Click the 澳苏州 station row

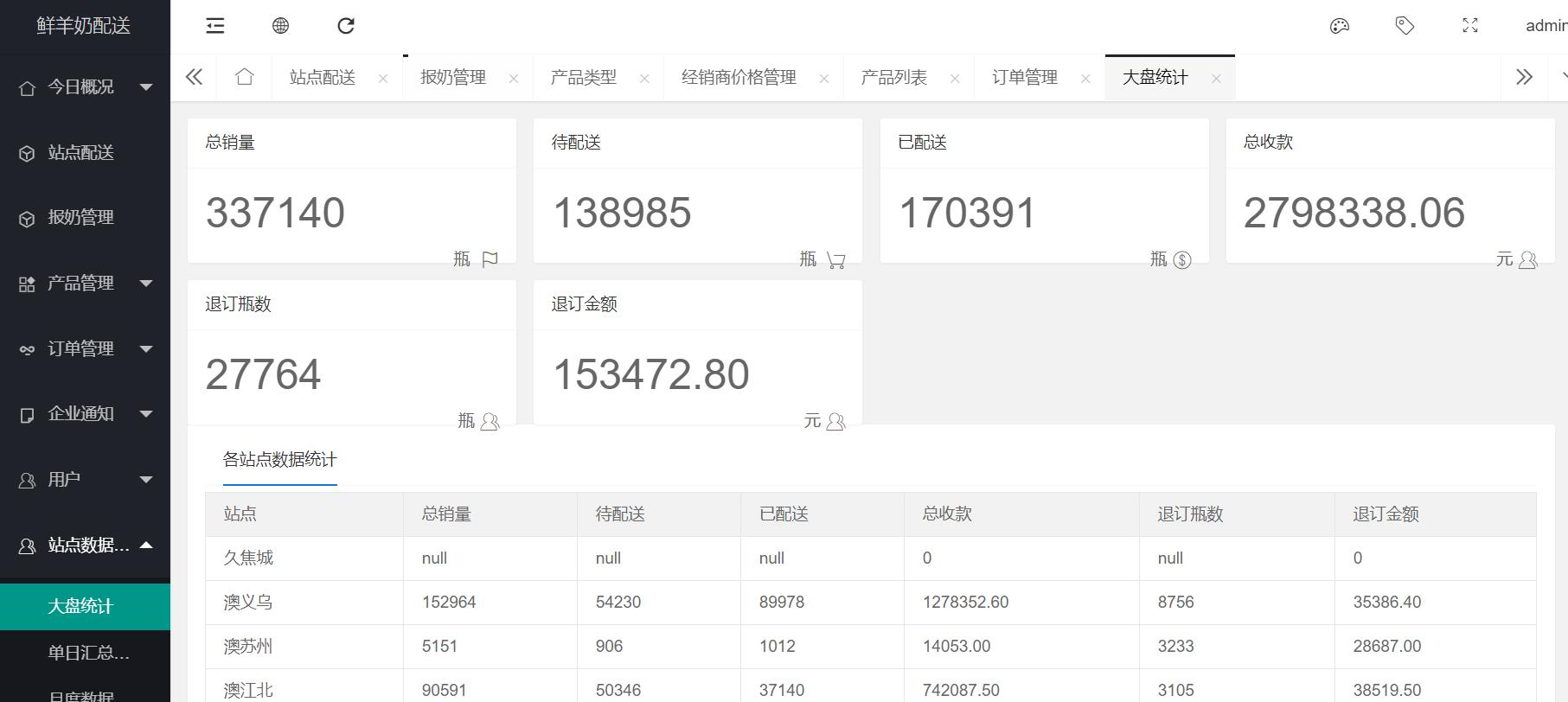point(870,646)
